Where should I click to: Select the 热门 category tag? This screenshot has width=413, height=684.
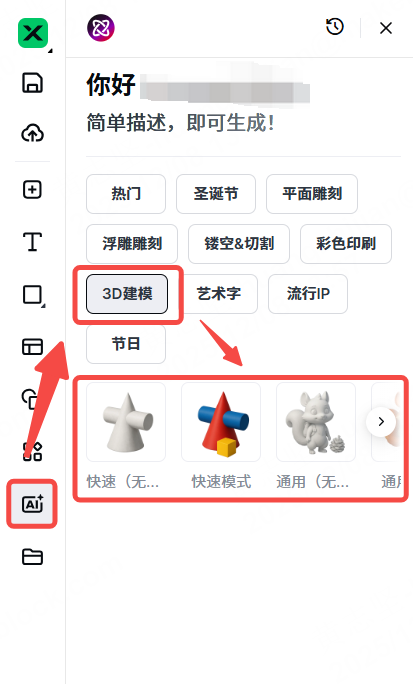tap(126, 194)
